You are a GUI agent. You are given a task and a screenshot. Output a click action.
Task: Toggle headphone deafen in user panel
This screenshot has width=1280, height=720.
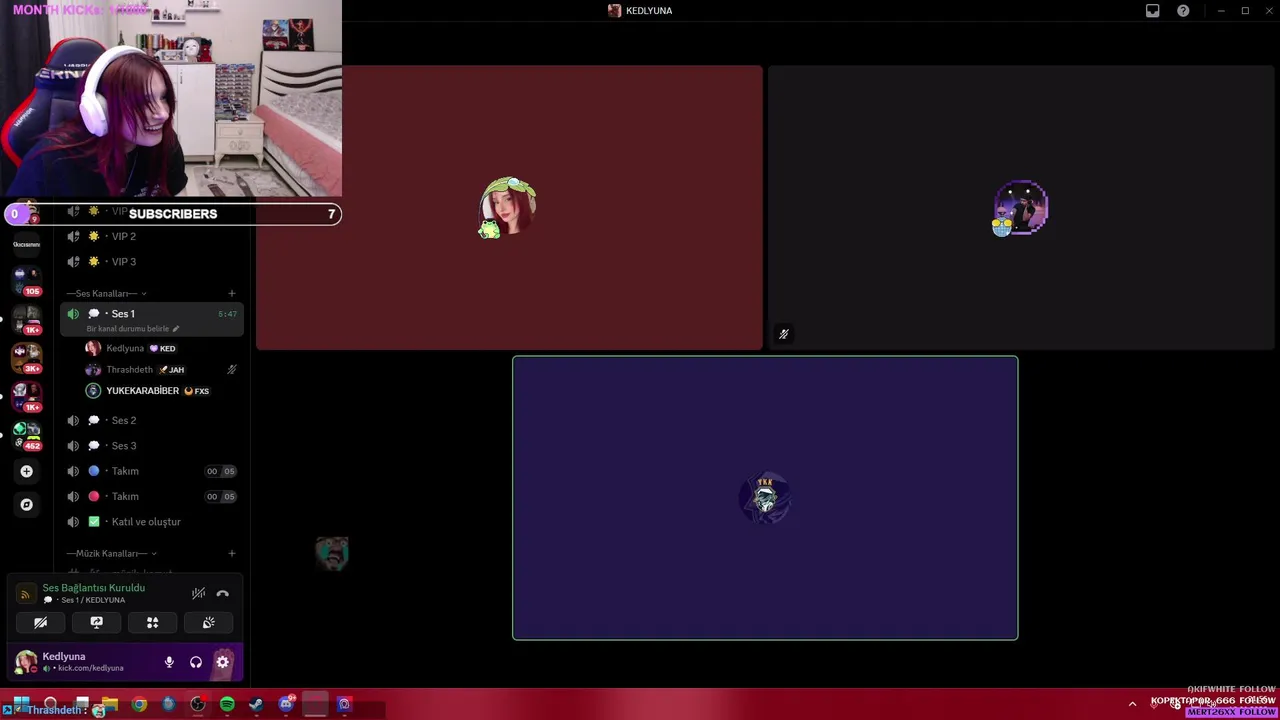(196, 662)
